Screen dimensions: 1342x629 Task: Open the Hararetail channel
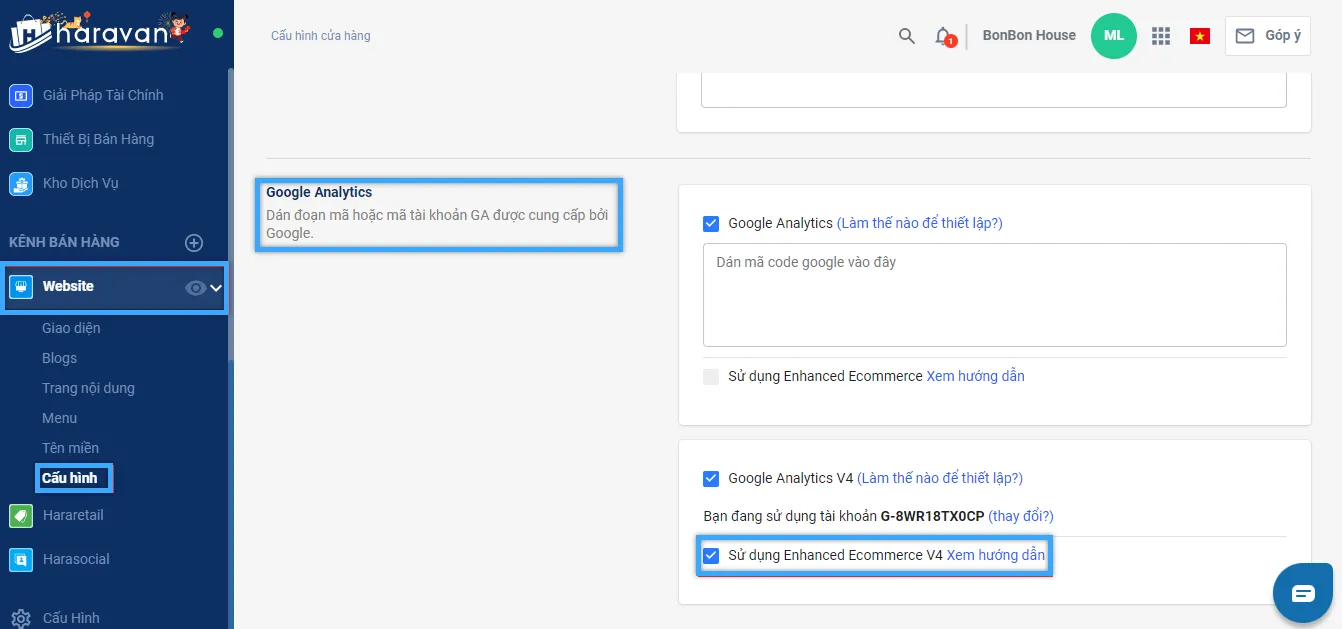click(73, 516)
